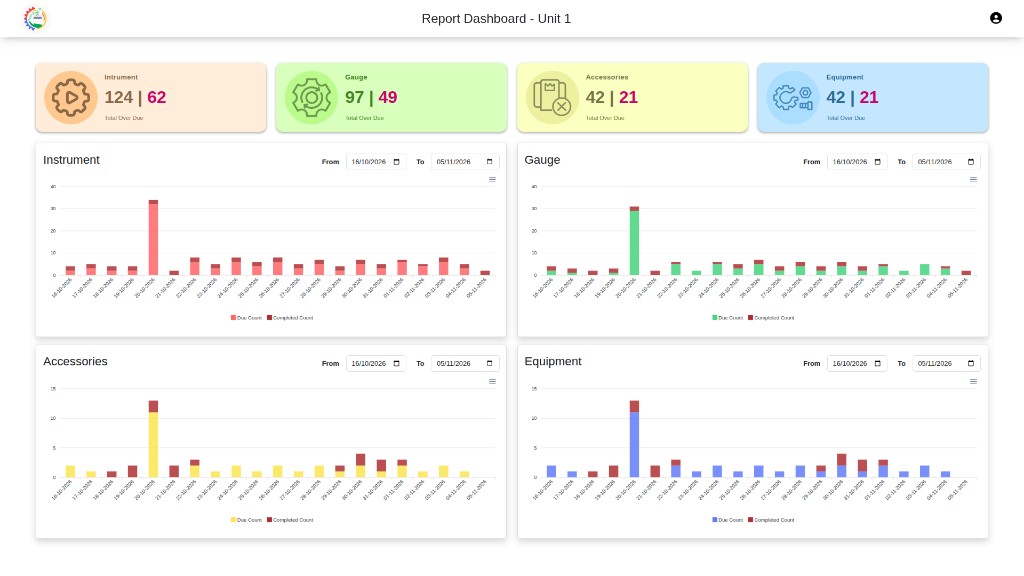The width and height of the screenshot is (1024, 576).
Task: Toggle Completed Count legend in Instrument chart
Action: (290, 318)
